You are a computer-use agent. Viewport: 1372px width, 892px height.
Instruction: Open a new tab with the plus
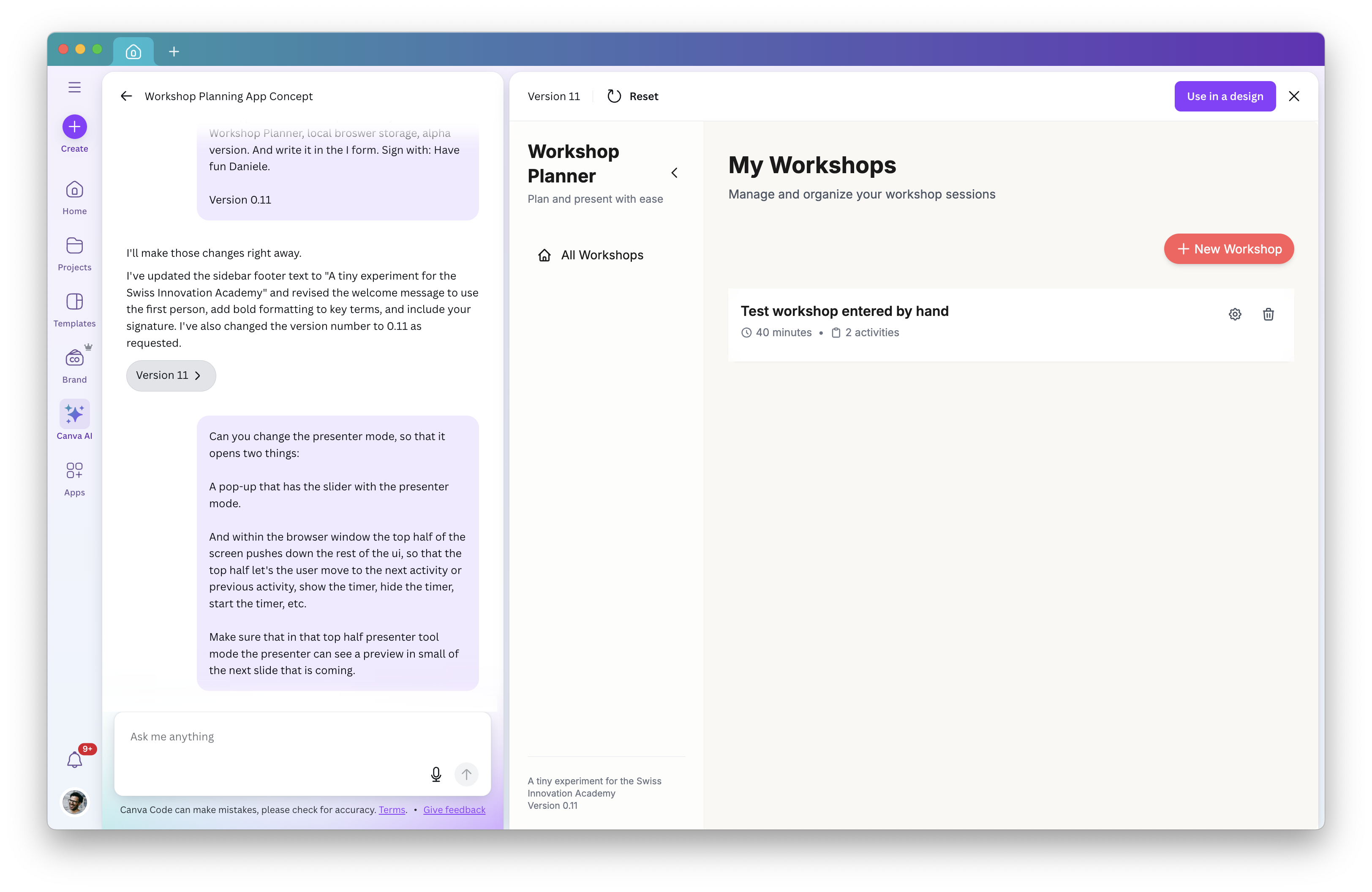174,52
